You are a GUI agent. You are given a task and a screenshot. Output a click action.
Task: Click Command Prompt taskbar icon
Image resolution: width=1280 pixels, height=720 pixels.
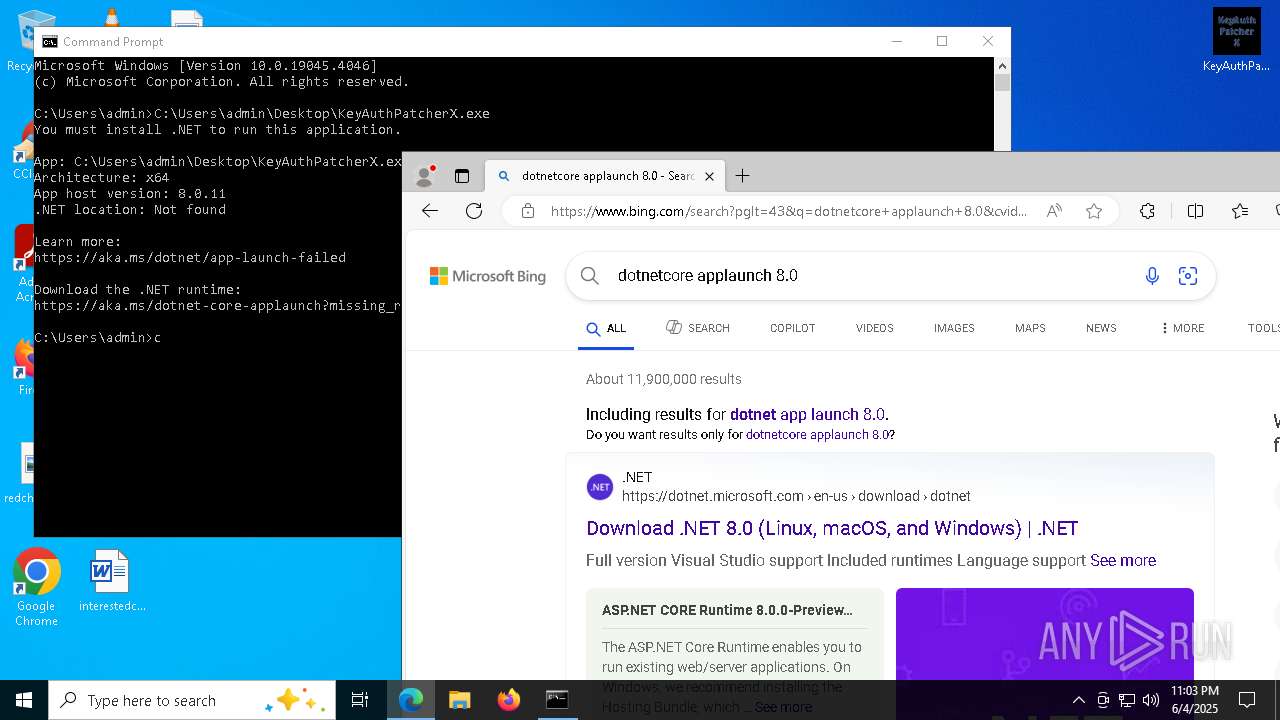[557, 700]
